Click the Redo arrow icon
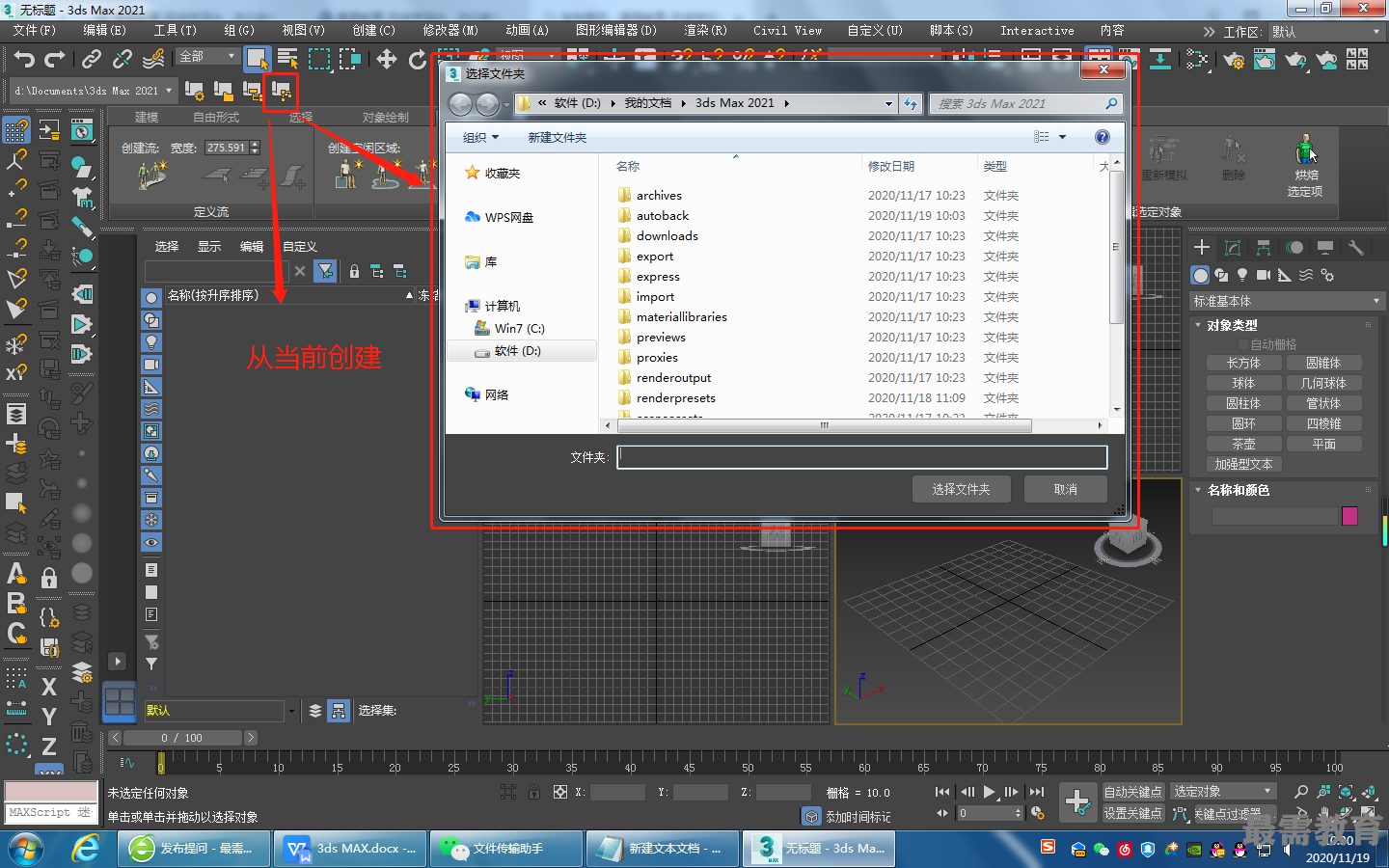Viewport: 1389px width, 868px height. (55, 60)
